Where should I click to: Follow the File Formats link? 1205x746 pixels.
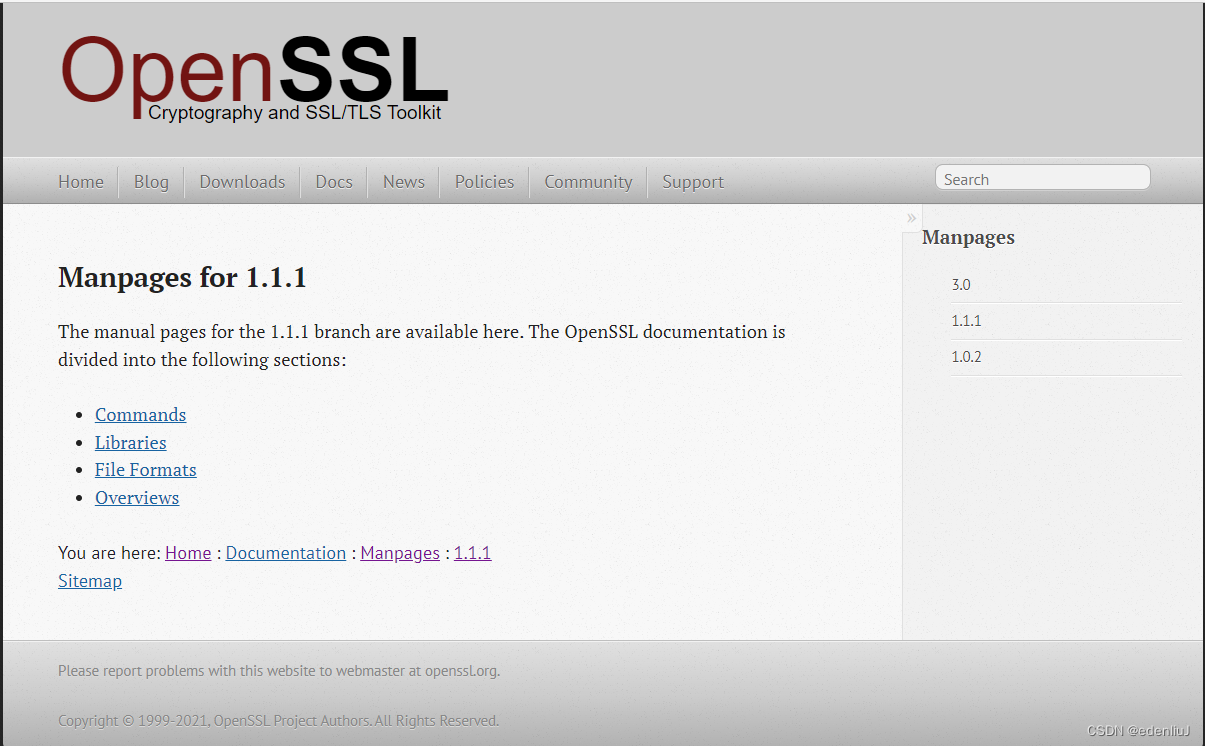(145, 470)
